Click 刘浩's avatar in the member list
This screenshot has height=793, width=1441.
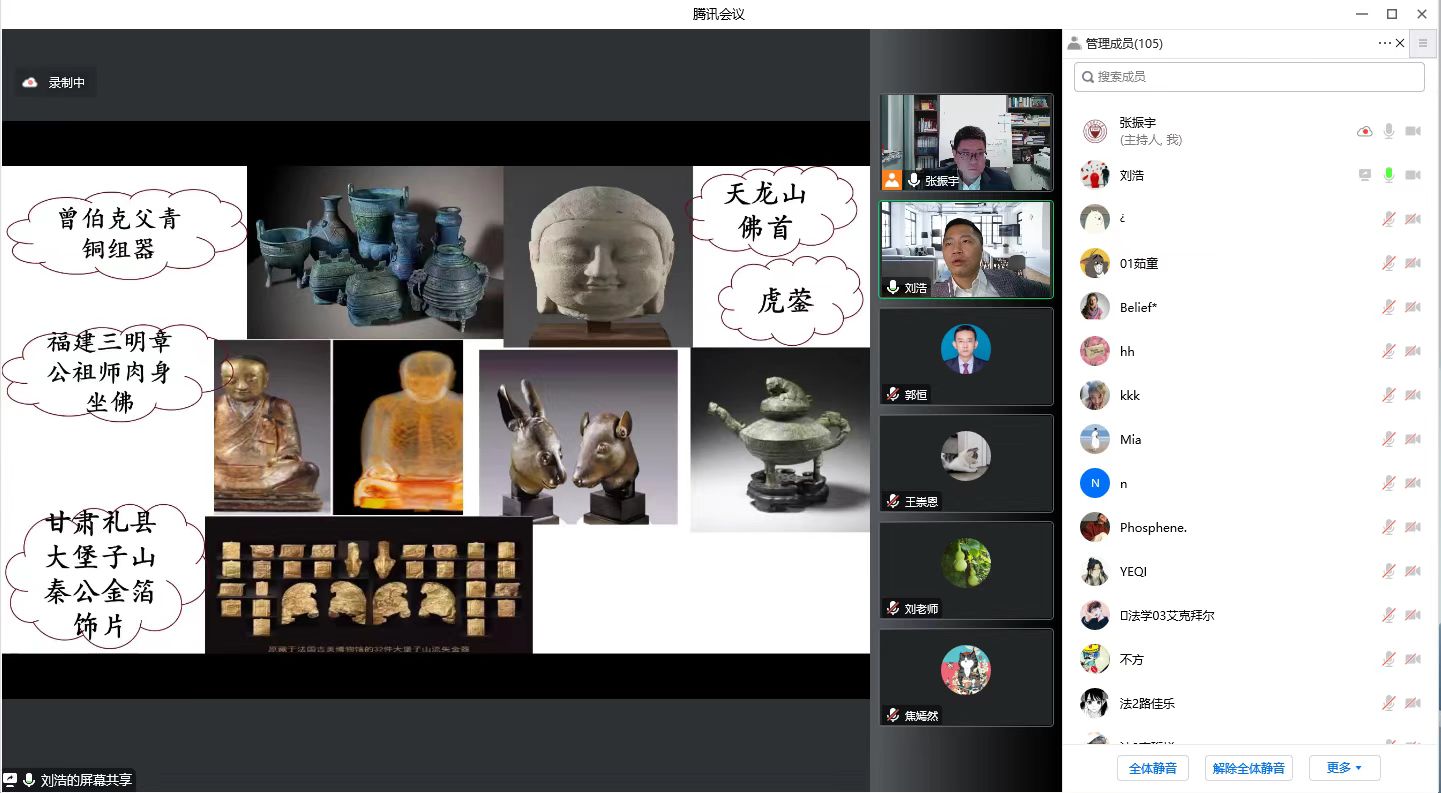click(x=1095, y=175)
